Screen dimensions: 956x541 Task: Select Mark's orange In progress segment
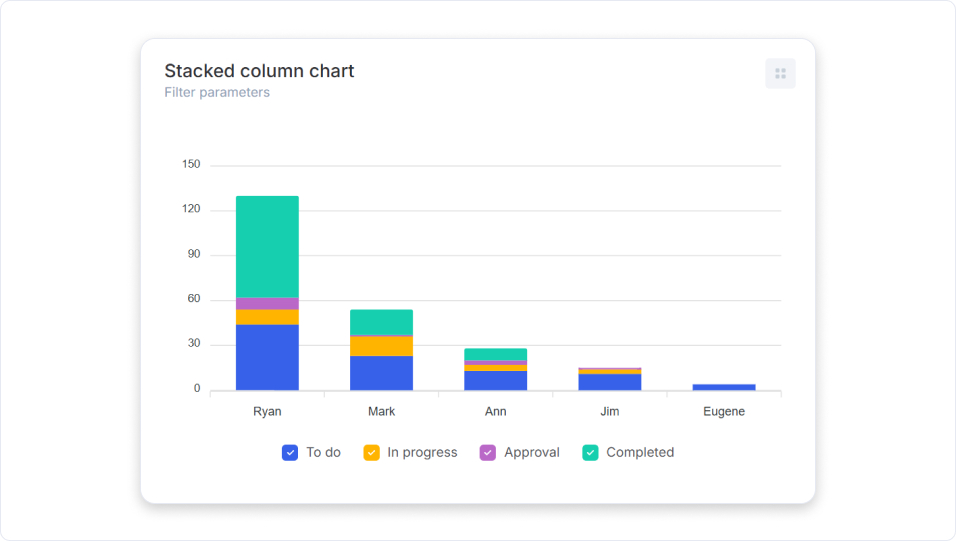(x=381, y=346)
